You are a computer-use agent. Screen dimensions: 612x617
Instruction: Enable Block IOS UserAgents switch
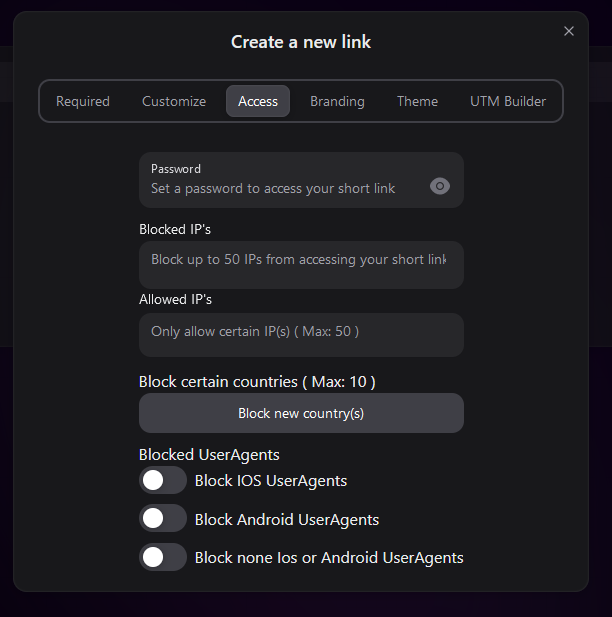click(x=163, y=480)
